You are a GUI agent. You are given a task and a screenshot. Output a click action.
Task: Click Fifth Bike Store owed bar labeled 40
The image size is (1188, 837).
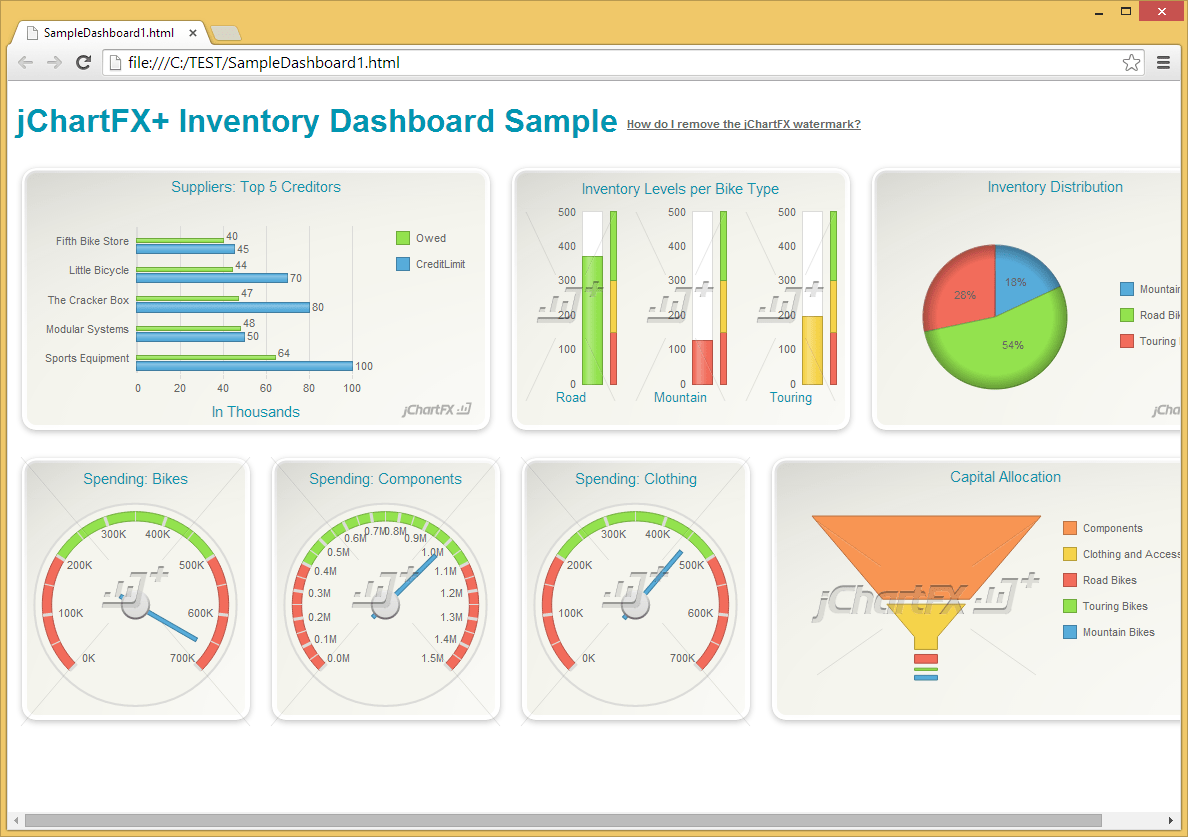pyautogui.click(x=180, y=240)
